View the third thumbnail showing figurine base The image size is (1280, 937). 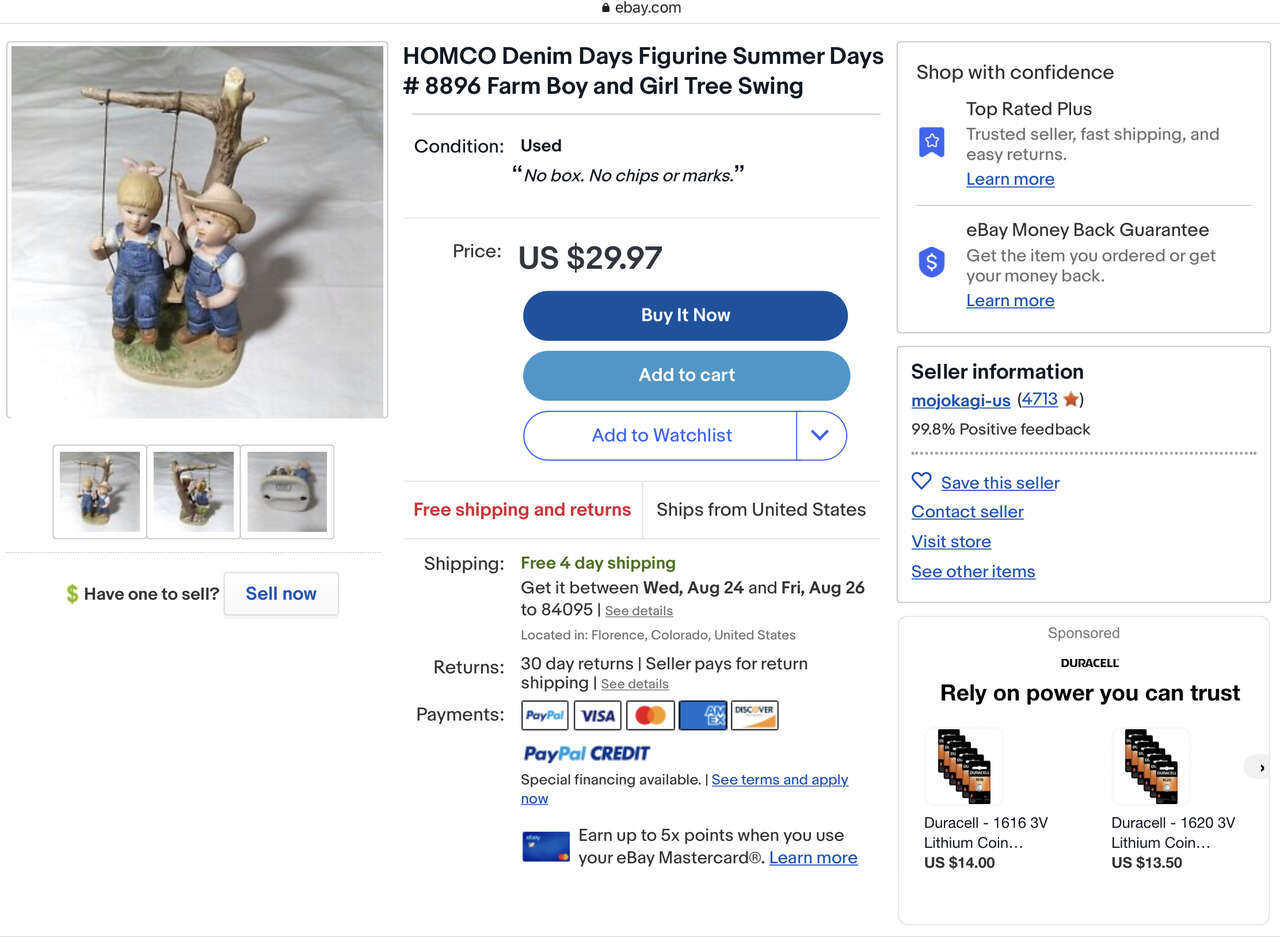[287, 491]
